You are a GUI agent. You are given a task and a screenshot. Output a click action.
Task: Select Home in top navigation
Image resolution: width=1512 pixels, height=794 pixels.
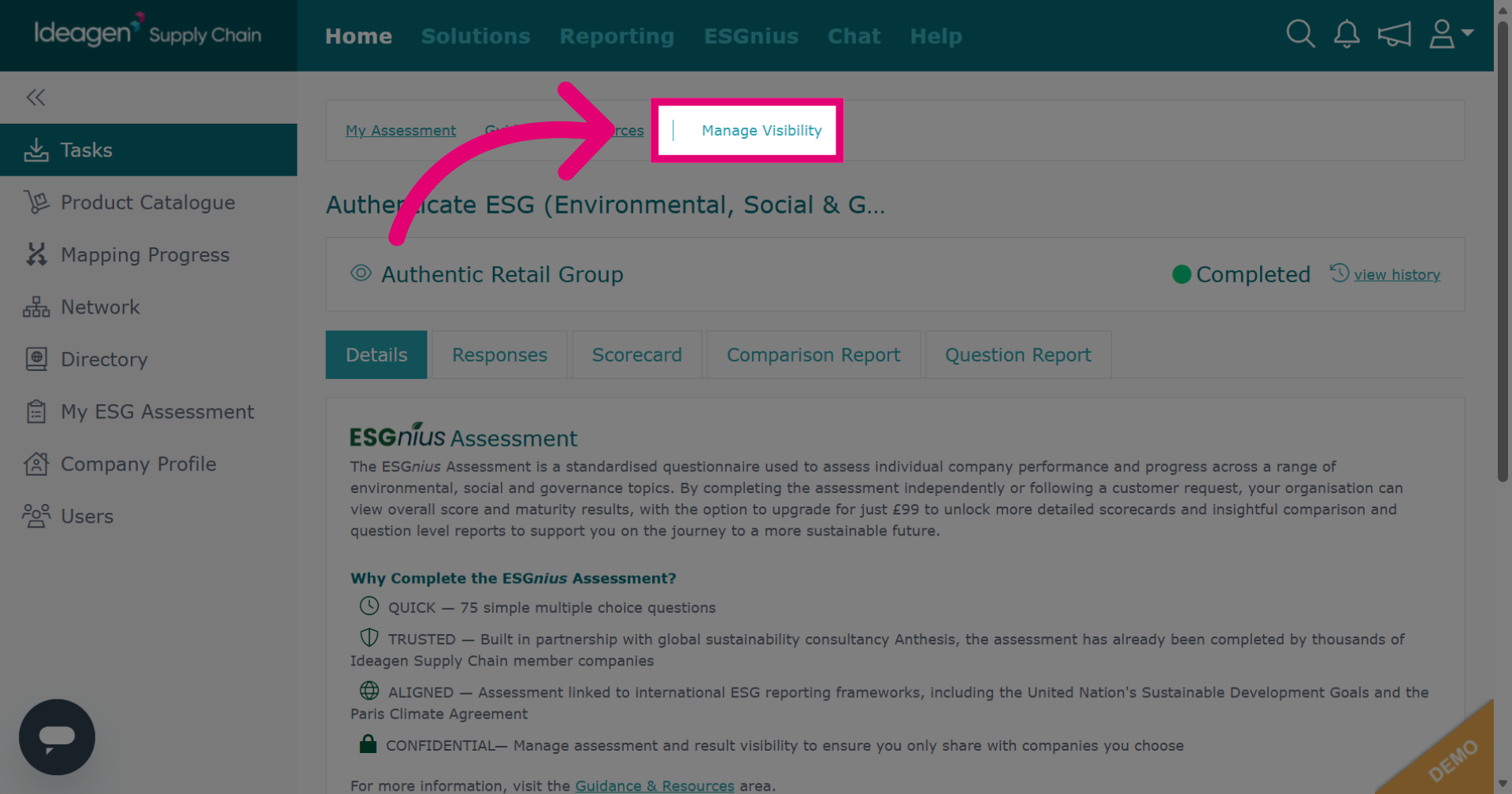358,36
